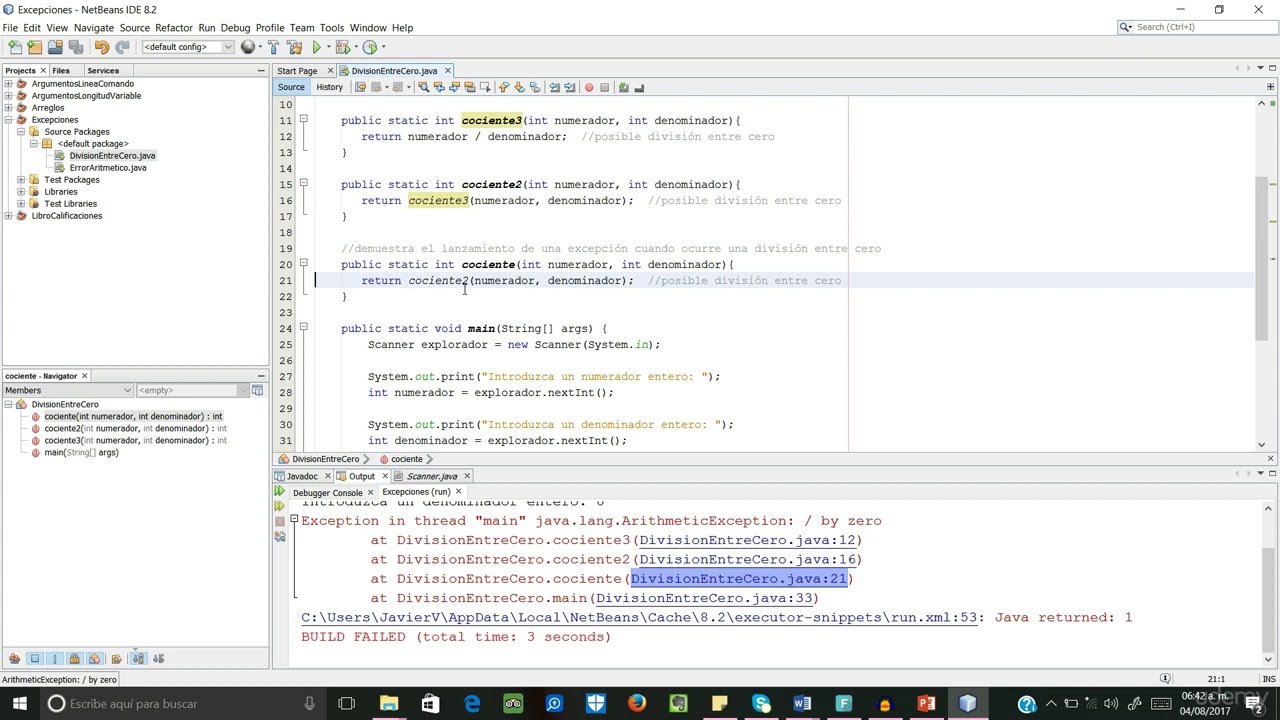Click the Open Project toolbar icon
The width and height of the screenshot is (1280, 720).
click(55, 47)
